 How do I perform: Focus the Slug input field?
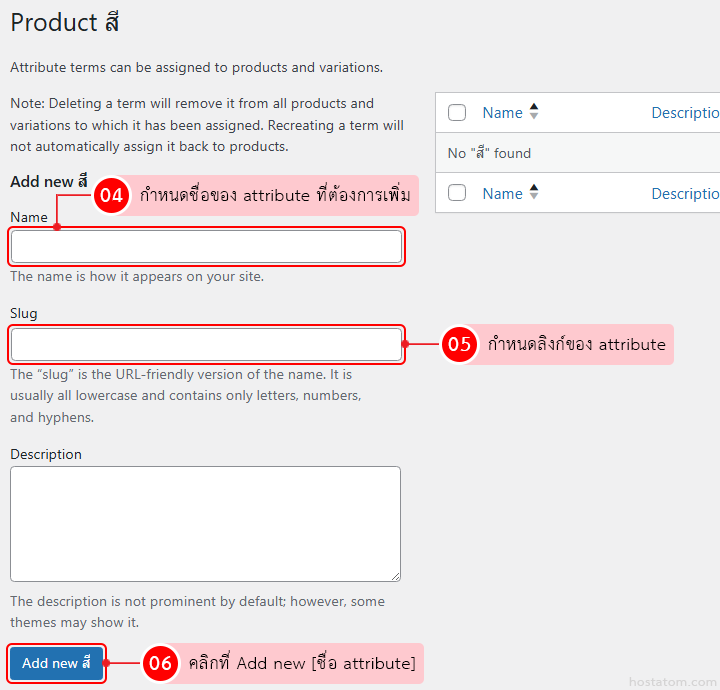[x=206, y=345]
